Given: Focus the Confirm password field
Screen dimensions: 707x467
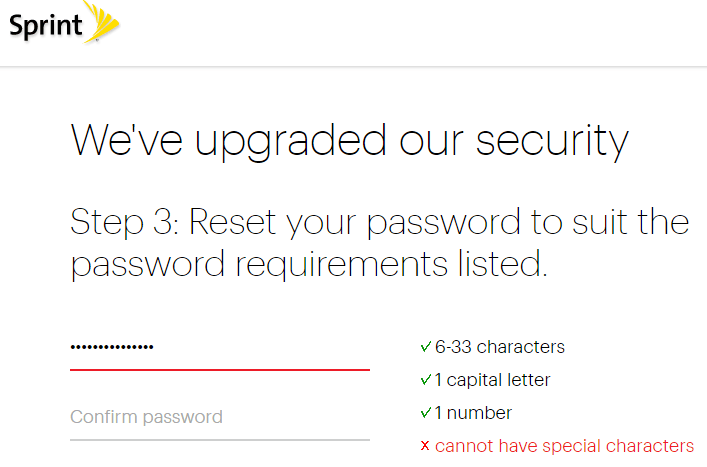Looking at the screenshot, I should click(219, 417).
